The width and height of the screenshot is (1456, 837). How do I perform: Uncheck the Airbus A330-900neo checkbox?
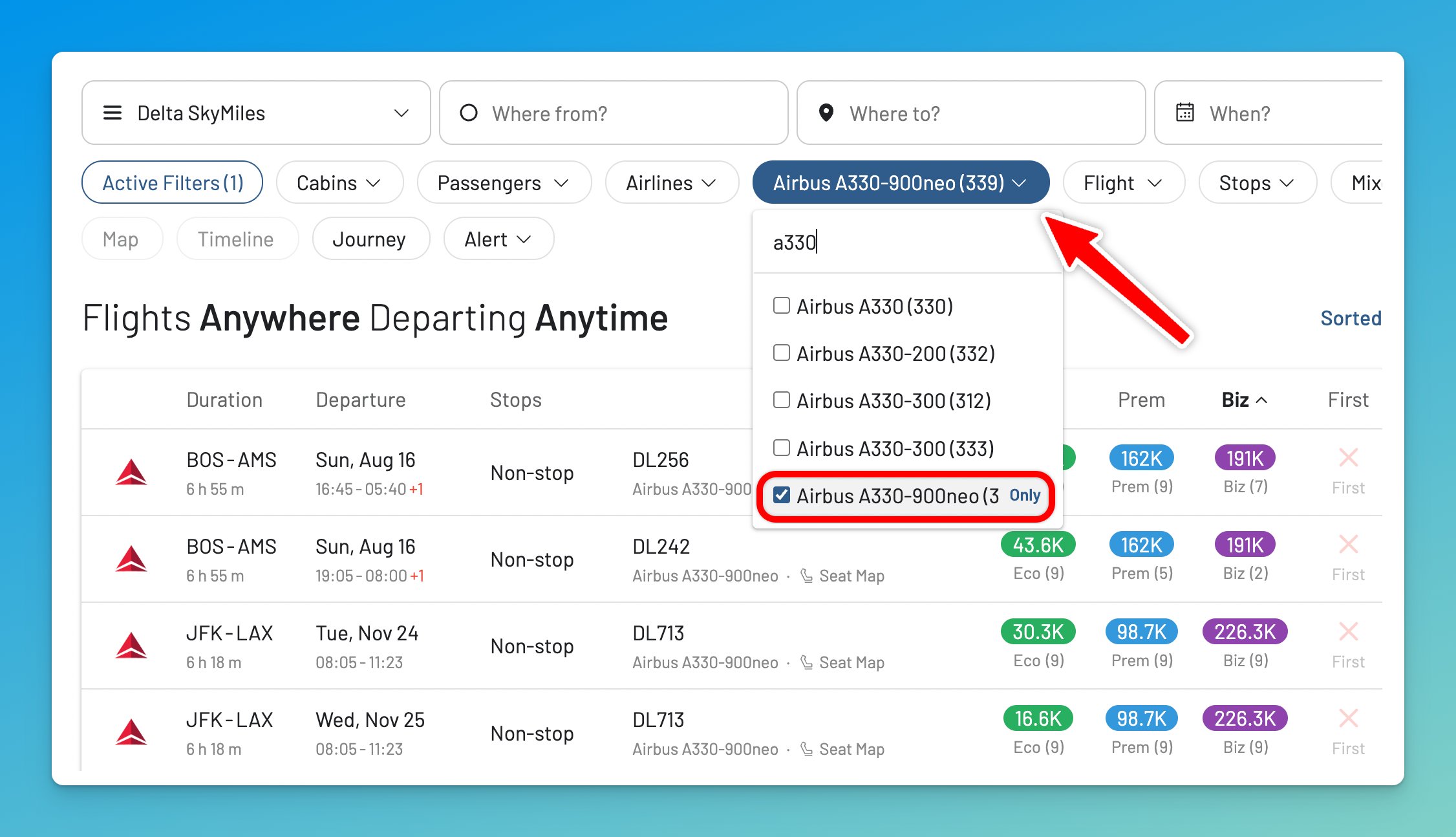pos(782,495)
